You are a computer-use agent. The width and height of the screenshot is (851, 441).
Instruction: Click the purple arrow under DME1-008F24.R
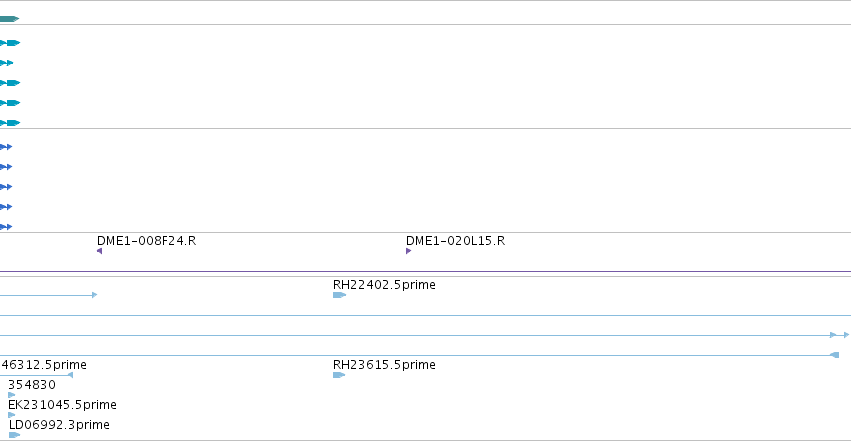point(99,251)
